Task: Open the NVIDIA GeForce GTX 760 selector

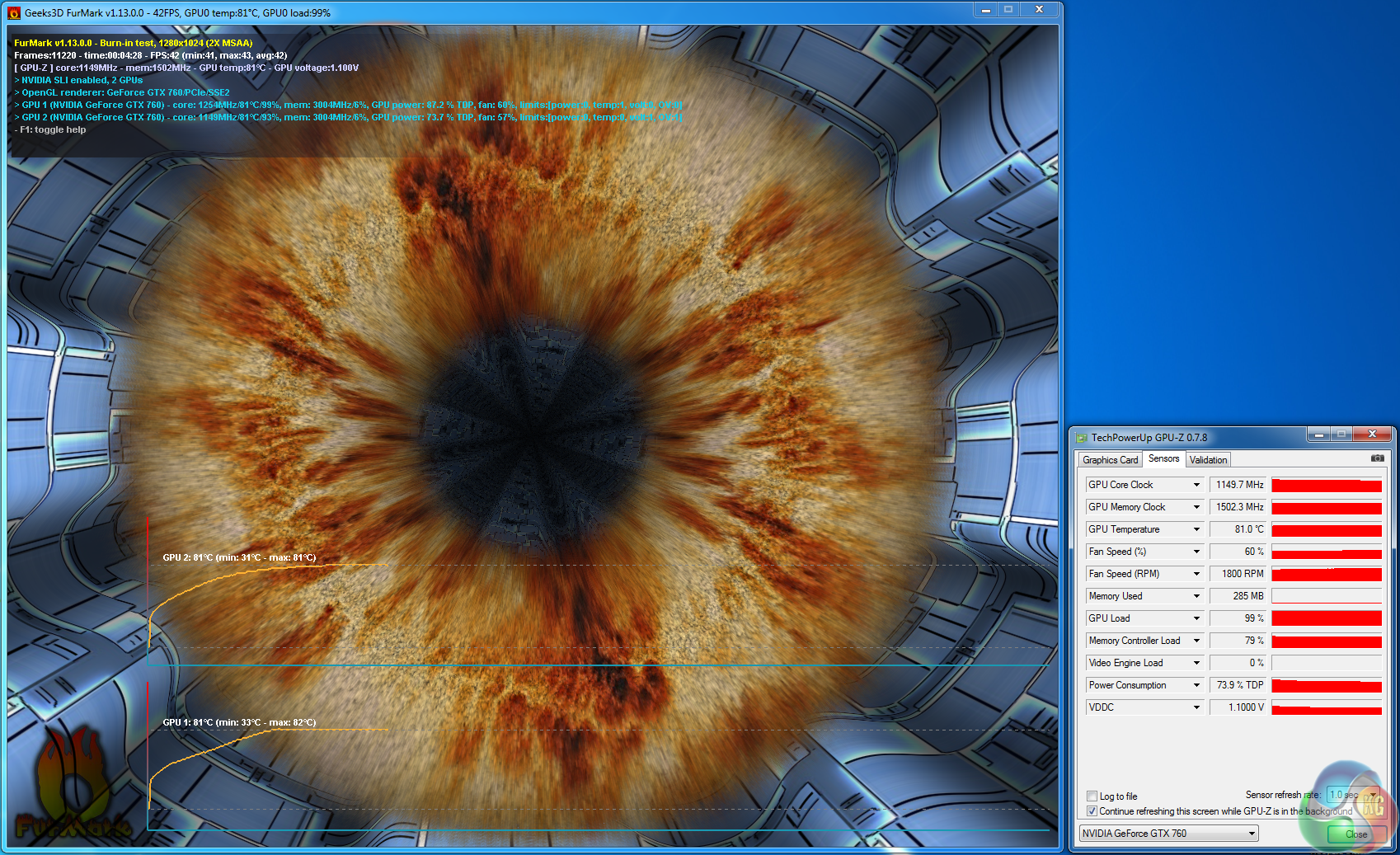Action: click(1168, 834)
